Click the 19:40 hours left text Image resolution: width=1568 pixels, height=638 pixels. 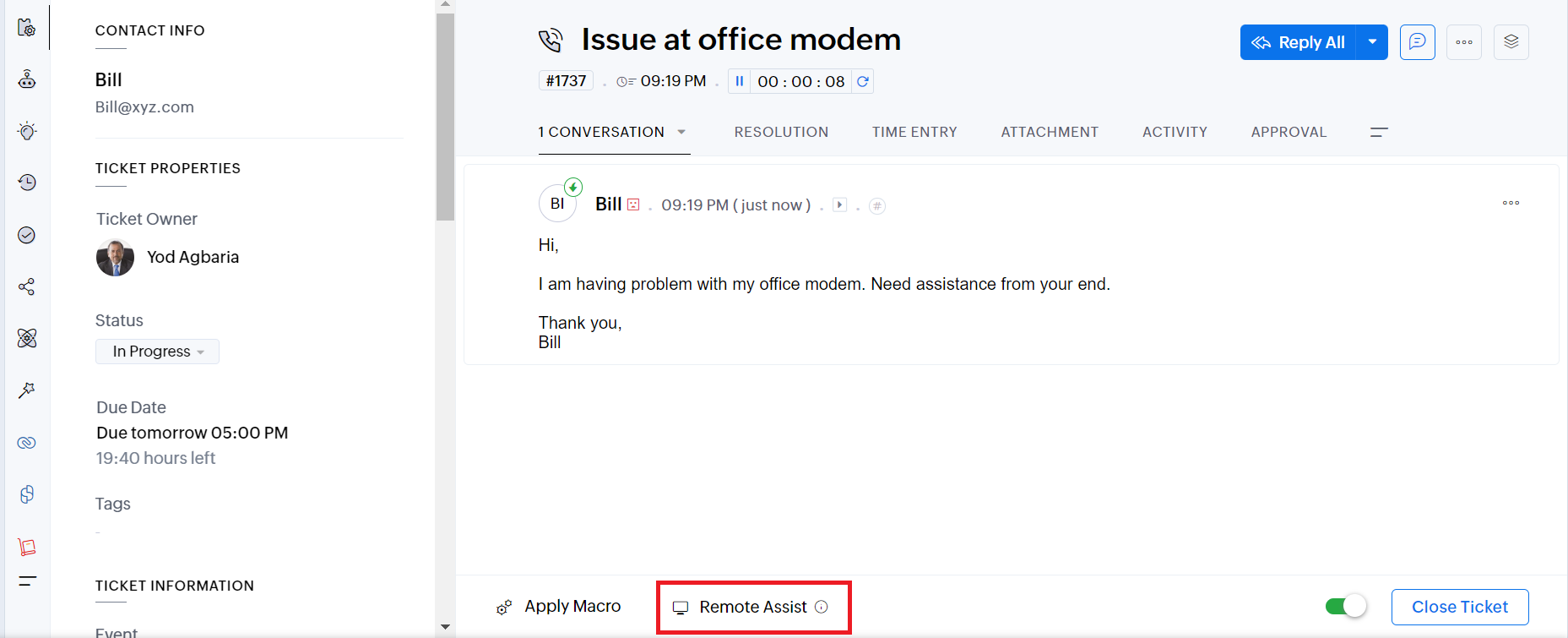click(155, 458)
